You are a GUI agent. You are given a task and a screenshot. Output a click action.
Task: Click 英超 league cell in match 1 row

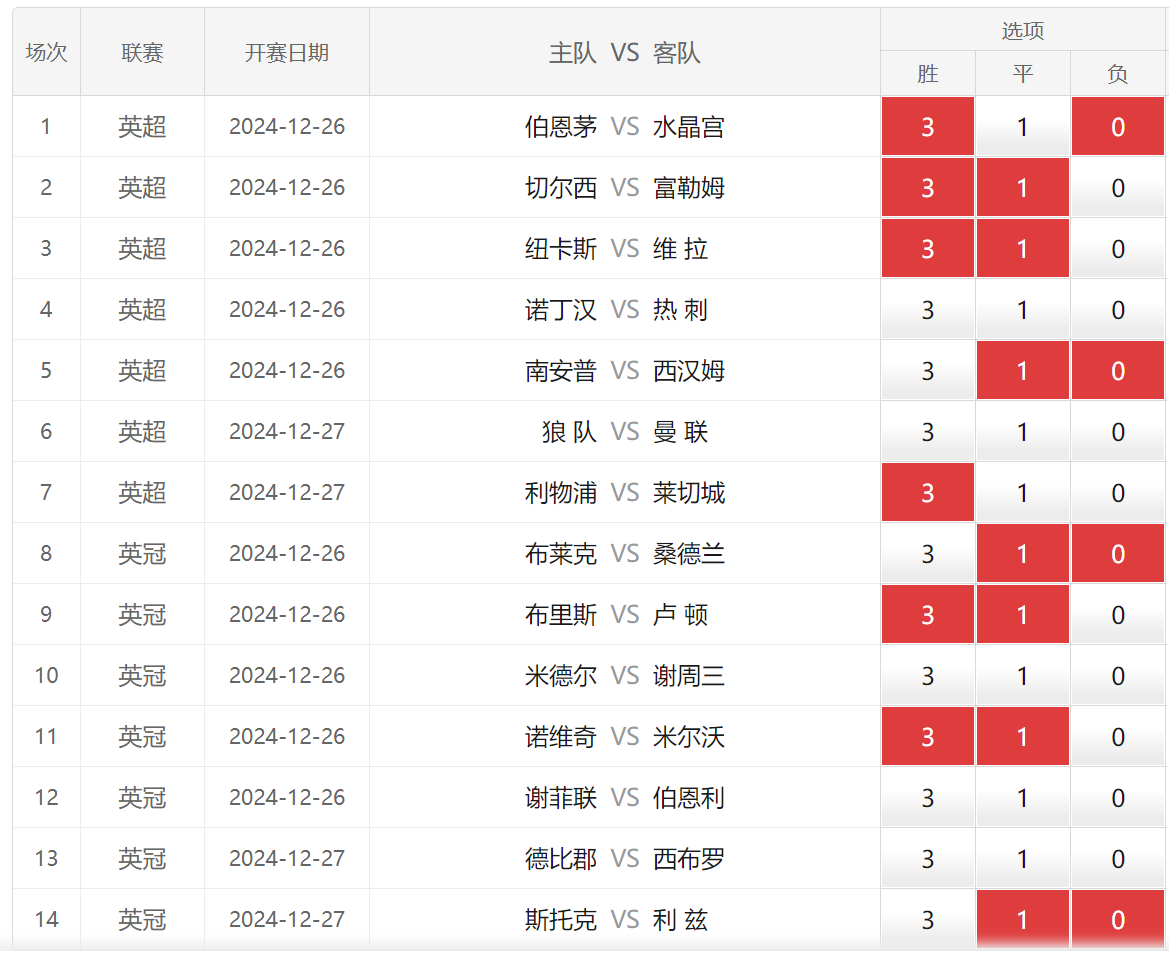point(142,126)
